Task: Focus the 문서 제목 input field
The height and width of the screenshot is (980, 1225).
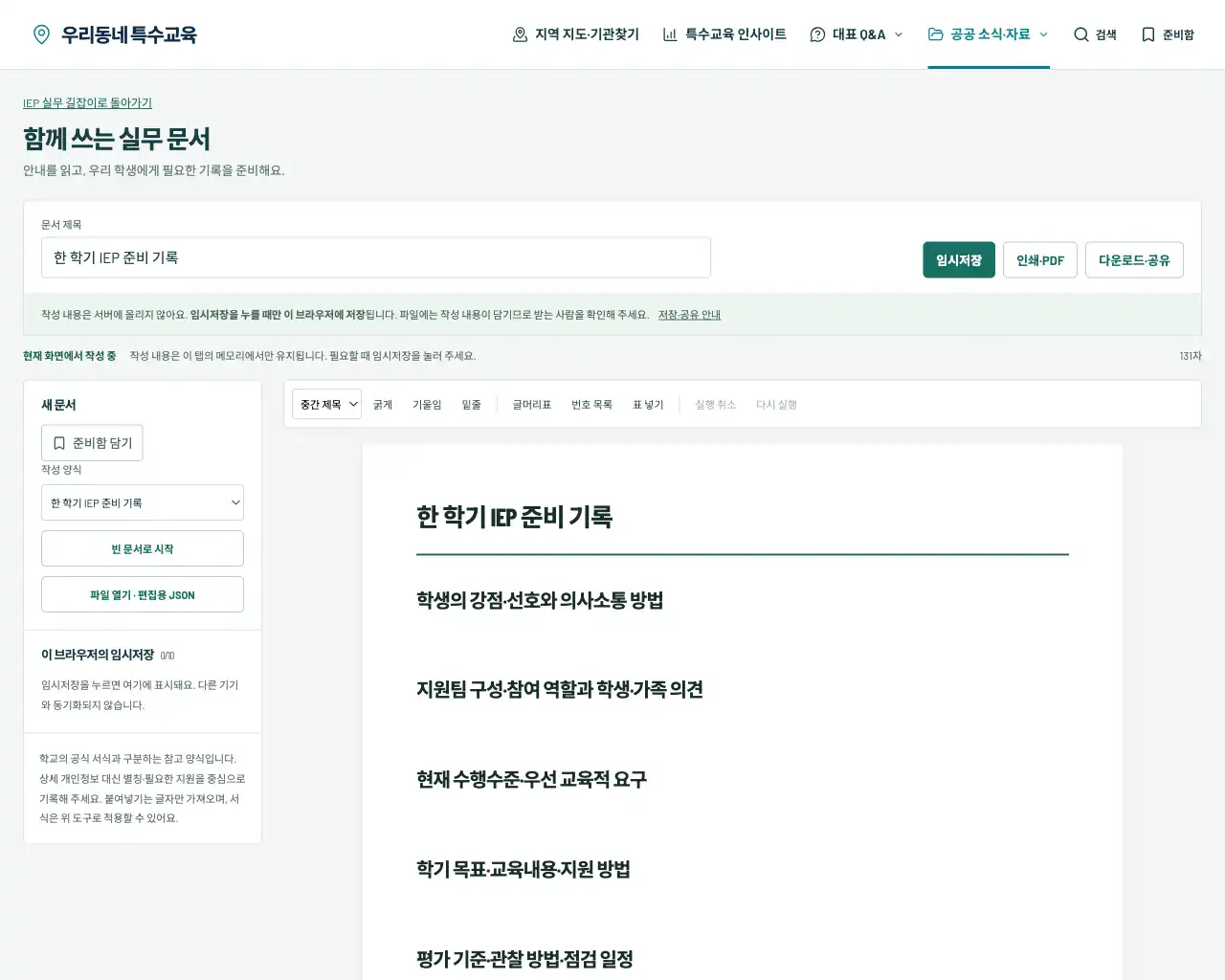Action: coord(376,257)
